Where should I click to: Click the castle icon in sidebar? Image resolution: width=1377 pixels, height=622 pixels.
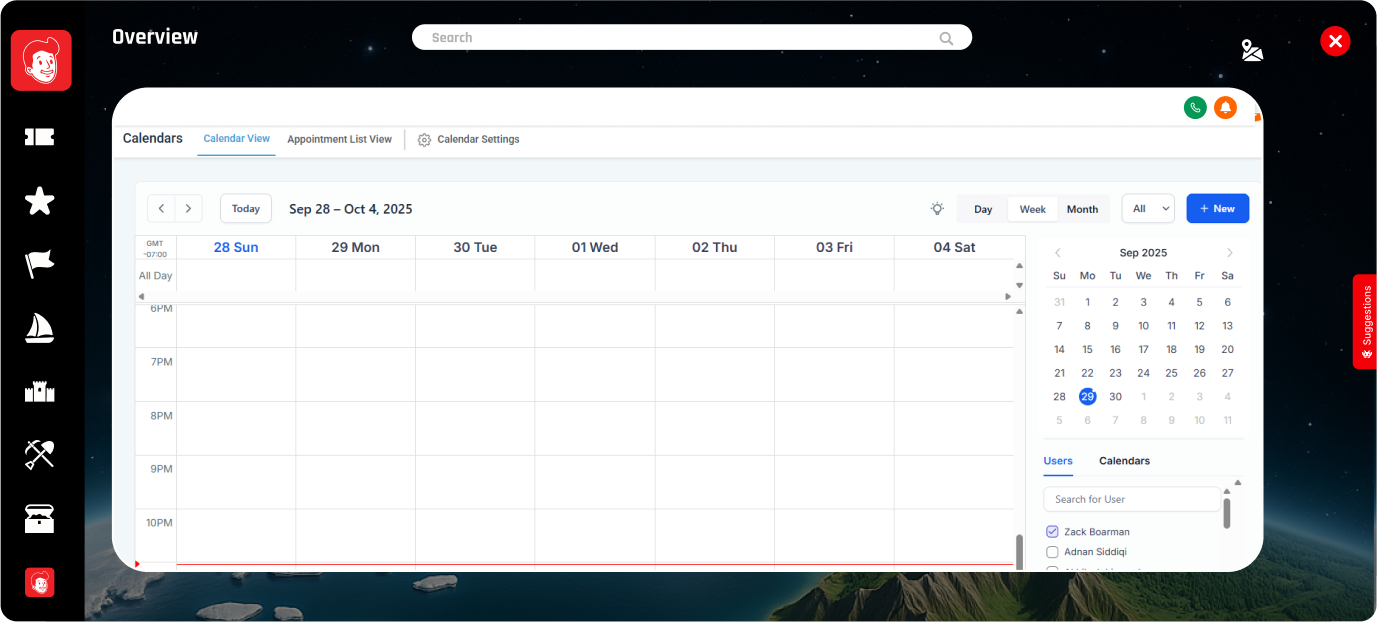tap(40, 391)
